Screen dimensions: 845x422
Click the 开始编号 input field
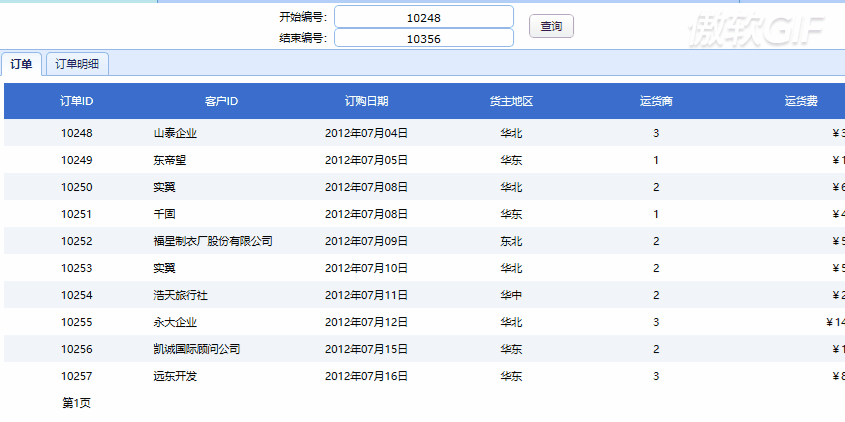click(x=423, y=17)
